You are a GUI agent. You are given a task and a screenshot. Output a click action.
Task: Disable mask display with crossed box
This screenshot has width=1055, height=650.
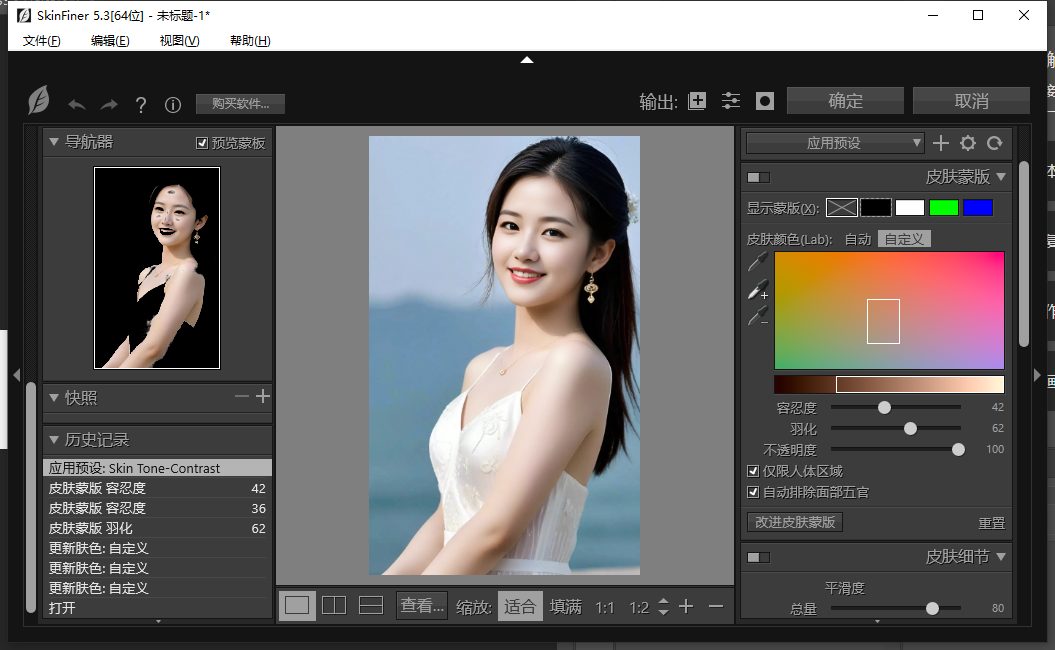click(842, 208)
